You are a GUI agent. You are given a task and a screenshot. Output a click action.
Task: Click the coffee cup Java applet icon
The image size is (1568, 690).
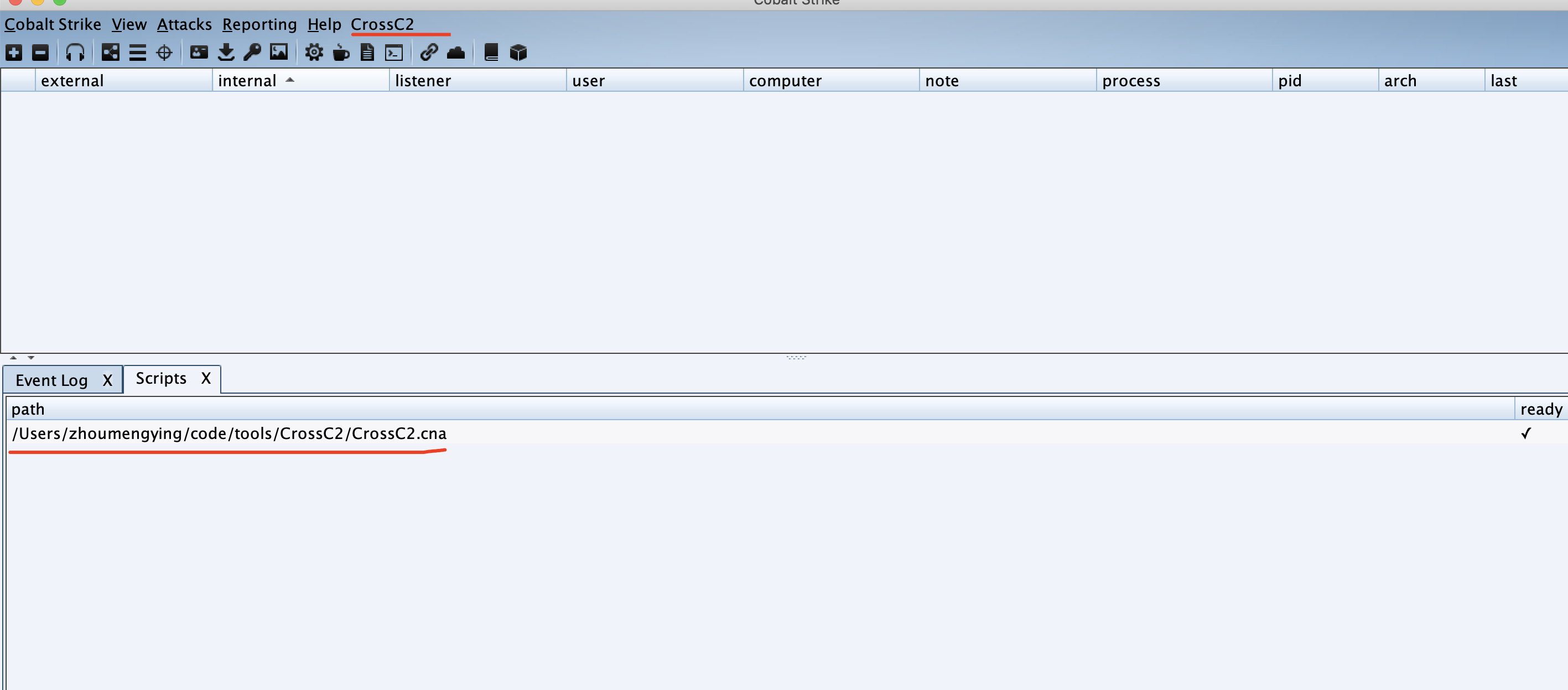coord(341,53)
